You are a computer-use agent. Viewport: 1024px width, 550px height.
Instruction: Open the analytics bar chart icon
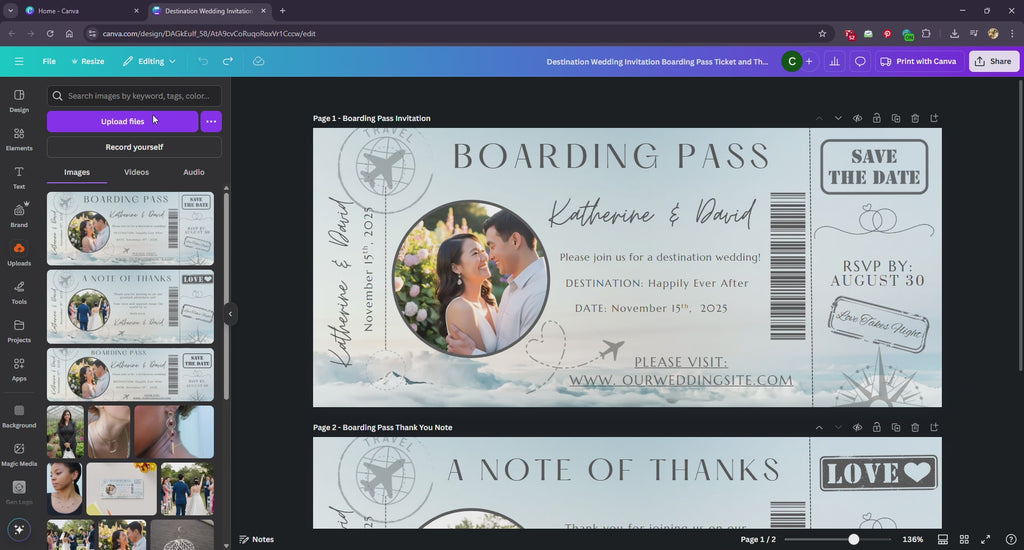[x=834, y=61]
